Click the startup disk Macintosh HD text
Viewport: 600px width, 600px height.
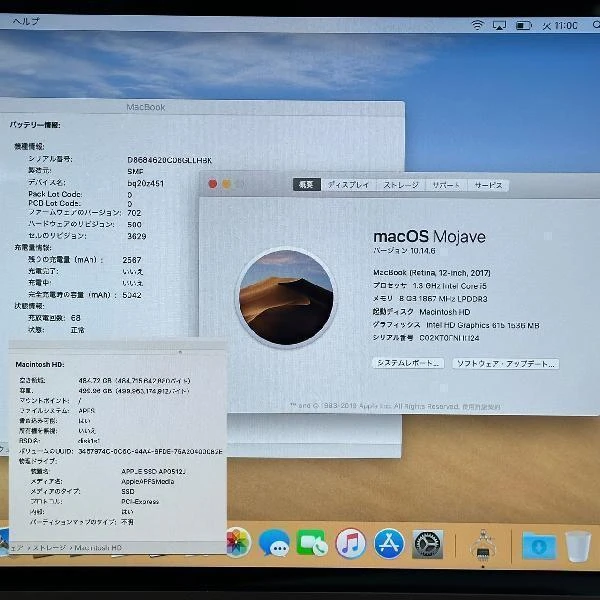445,312
